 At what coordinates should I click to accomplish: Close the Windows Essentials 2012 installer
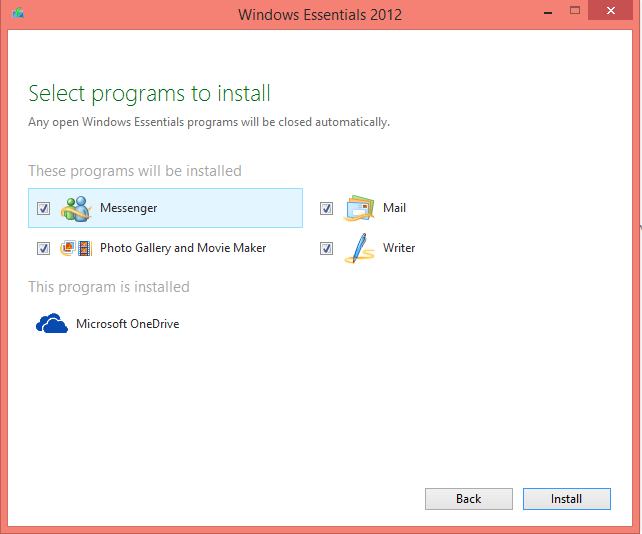coord(610,11)
